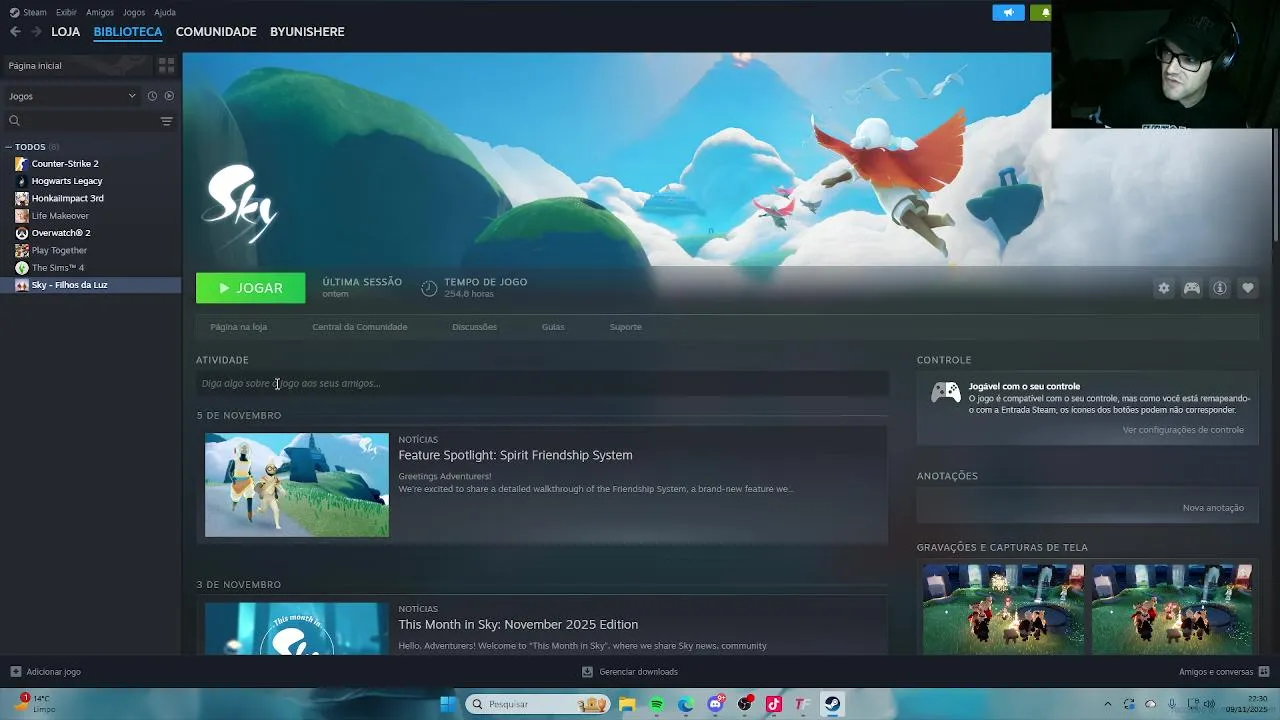Open Guias link
This screenshot has width=1280, height=720.
[x=553, y=327]
